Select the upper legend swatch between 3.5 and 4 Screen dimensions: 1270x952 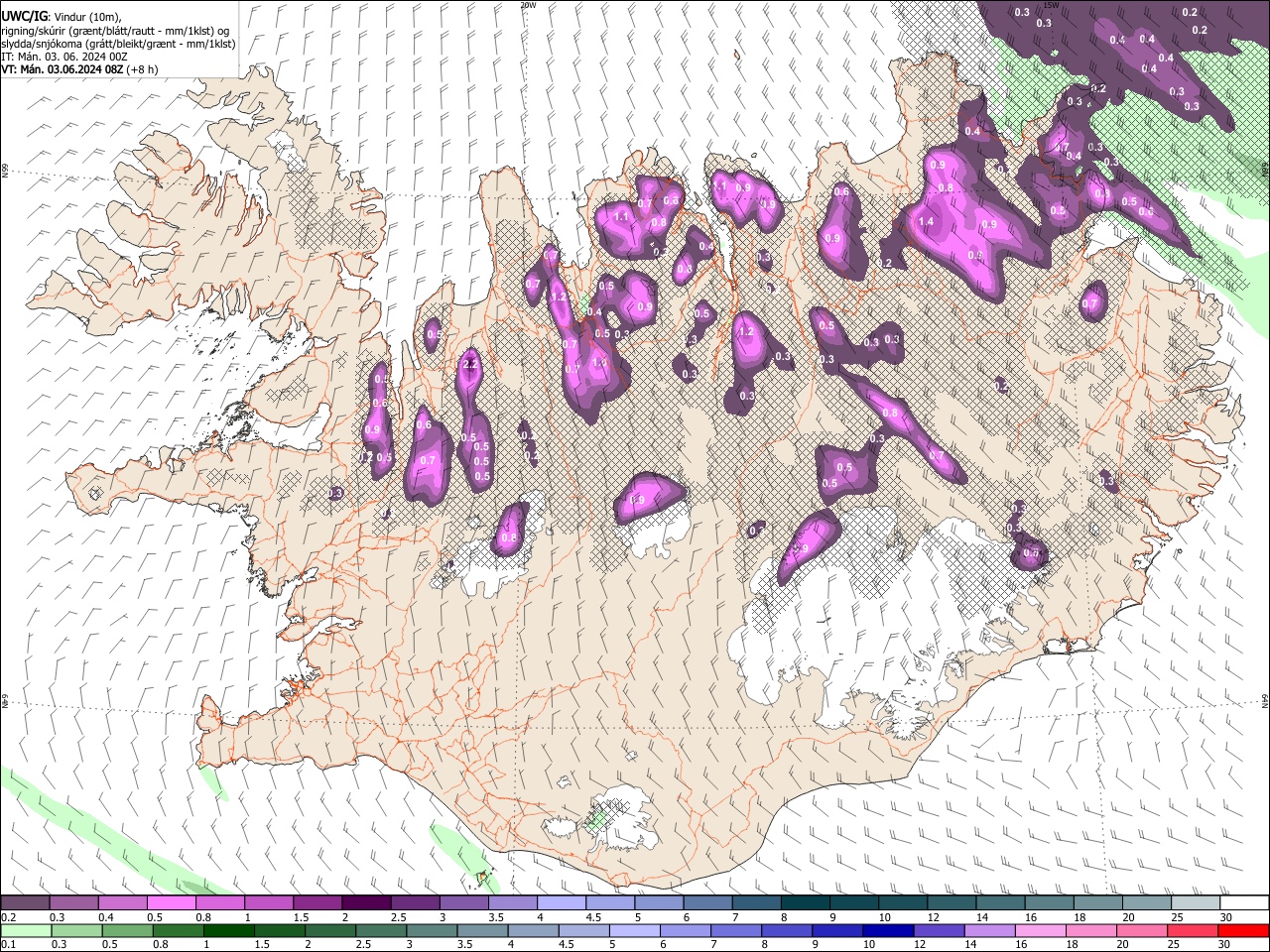point(512,903)
